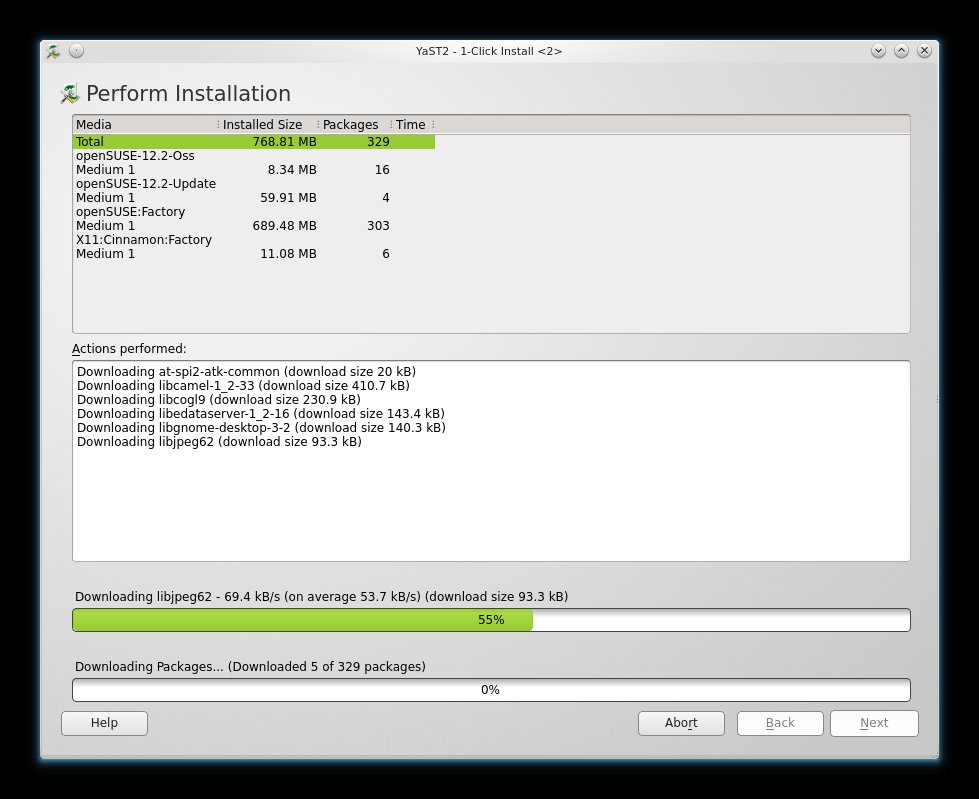Viewport: 979px width, 799px height.
Task: Click the Downloading libcamel-1_2-33 log line
Action: pyautogui.click(x=243, y=385)
